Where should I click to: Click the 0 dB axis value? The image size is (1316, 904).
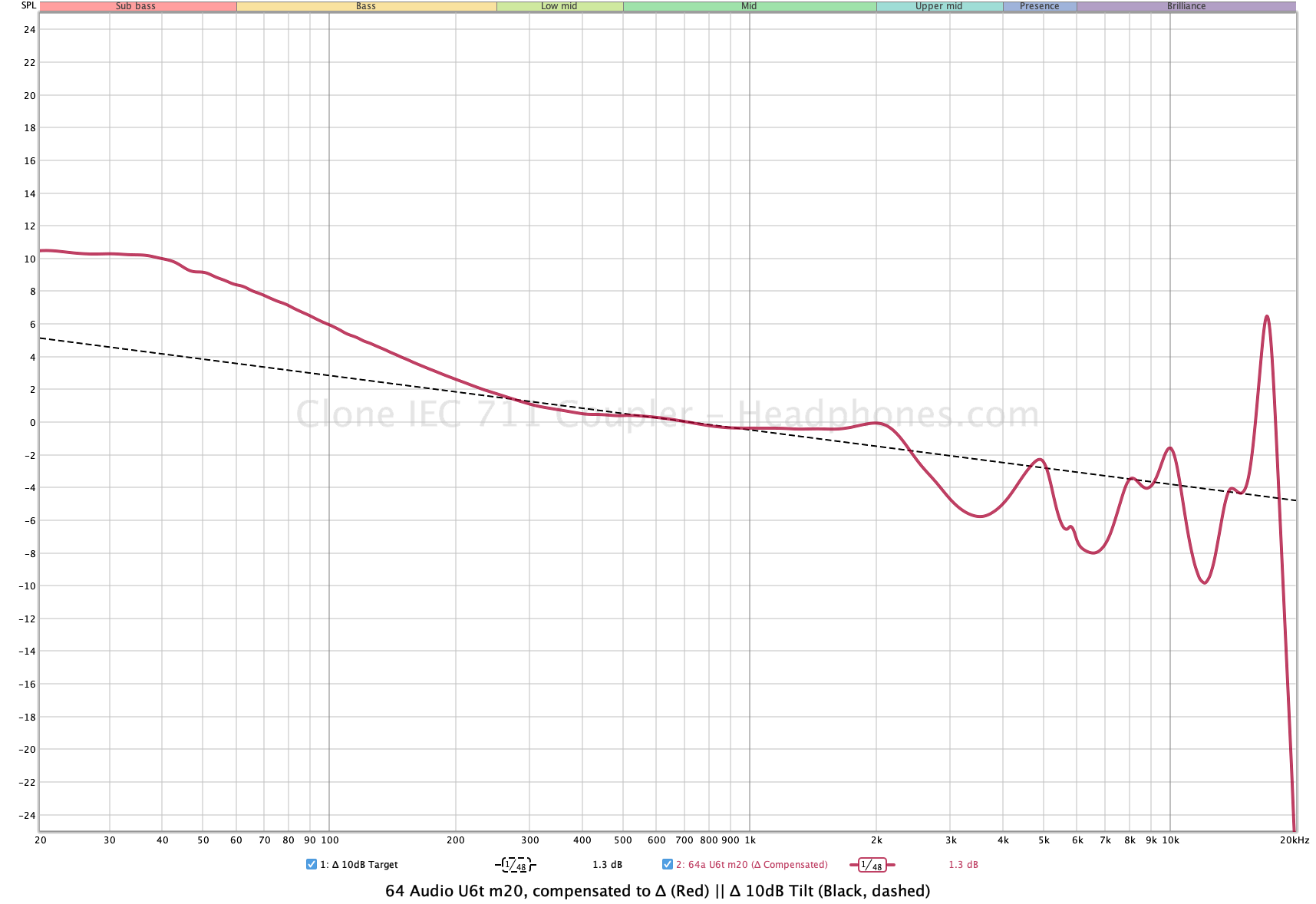pos(32,423)
